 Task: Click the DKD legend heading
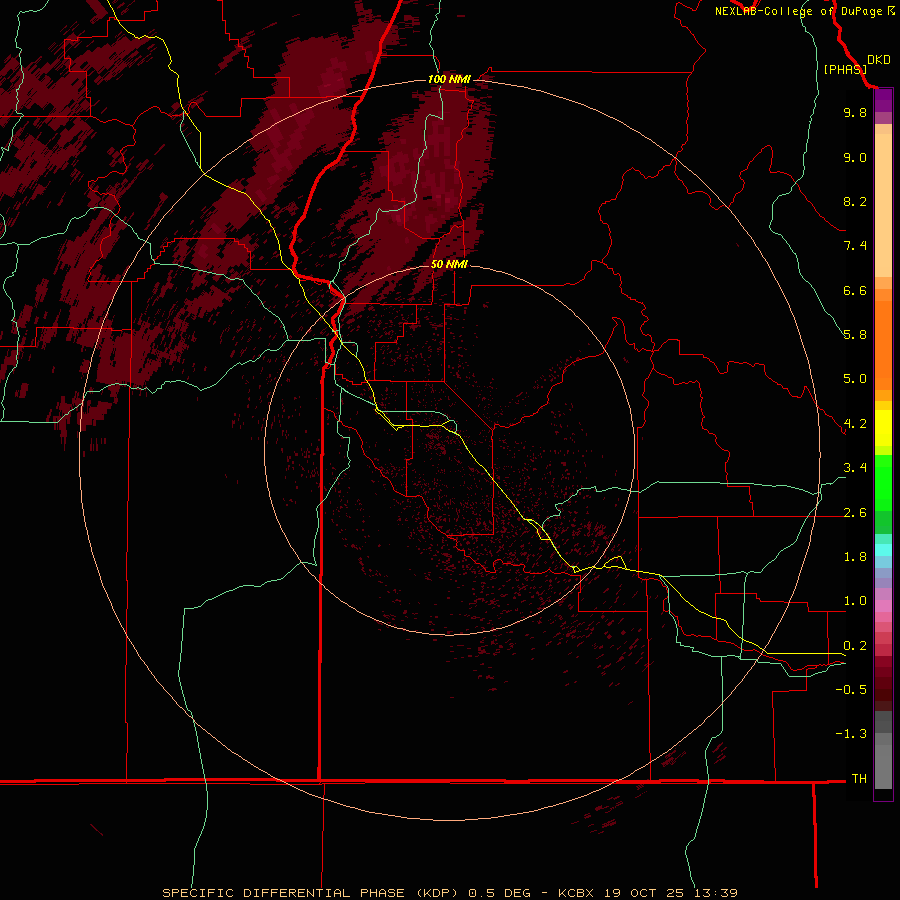pos(879,60)
